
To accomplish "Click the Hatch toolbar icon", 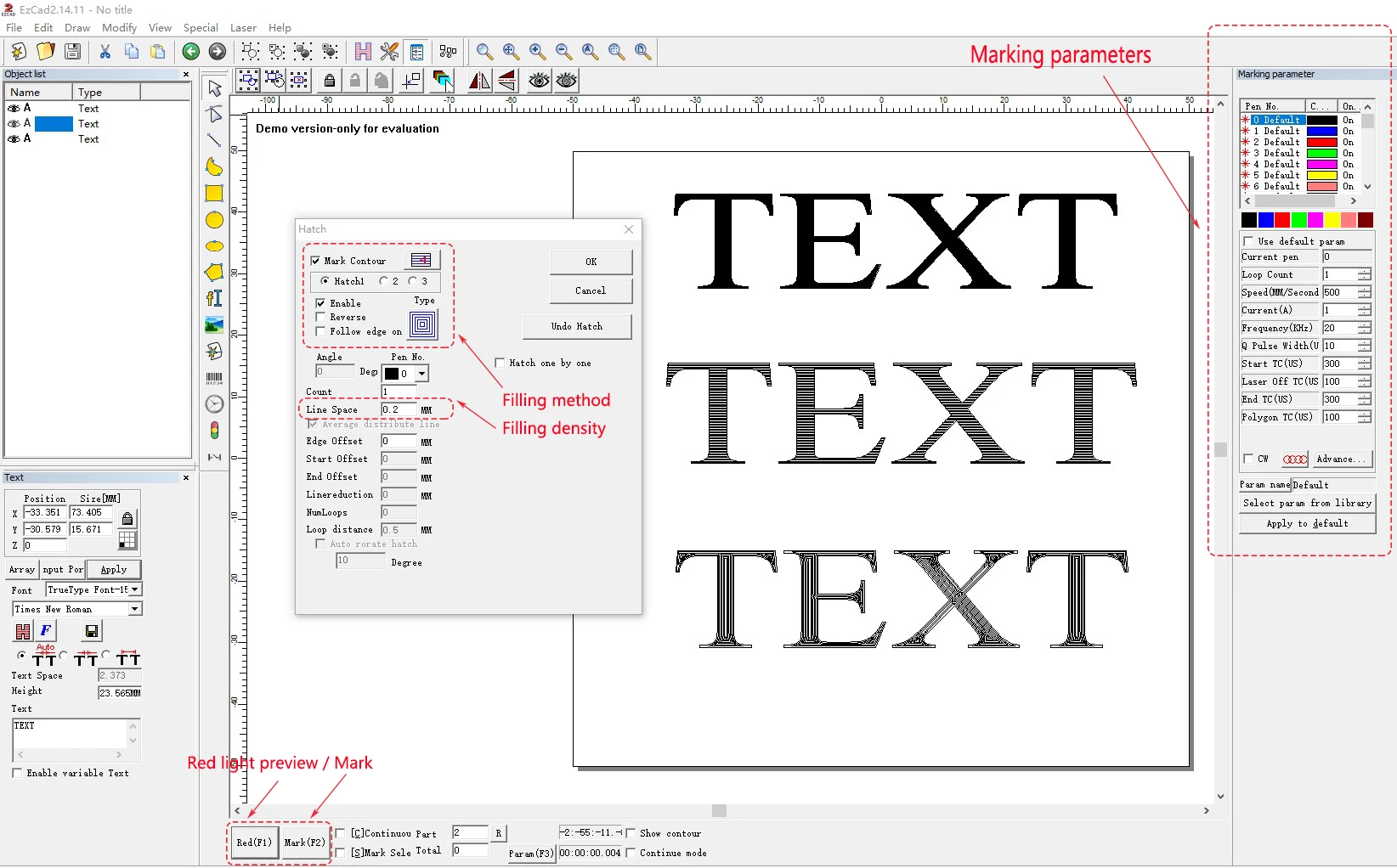I will point(363,52).
